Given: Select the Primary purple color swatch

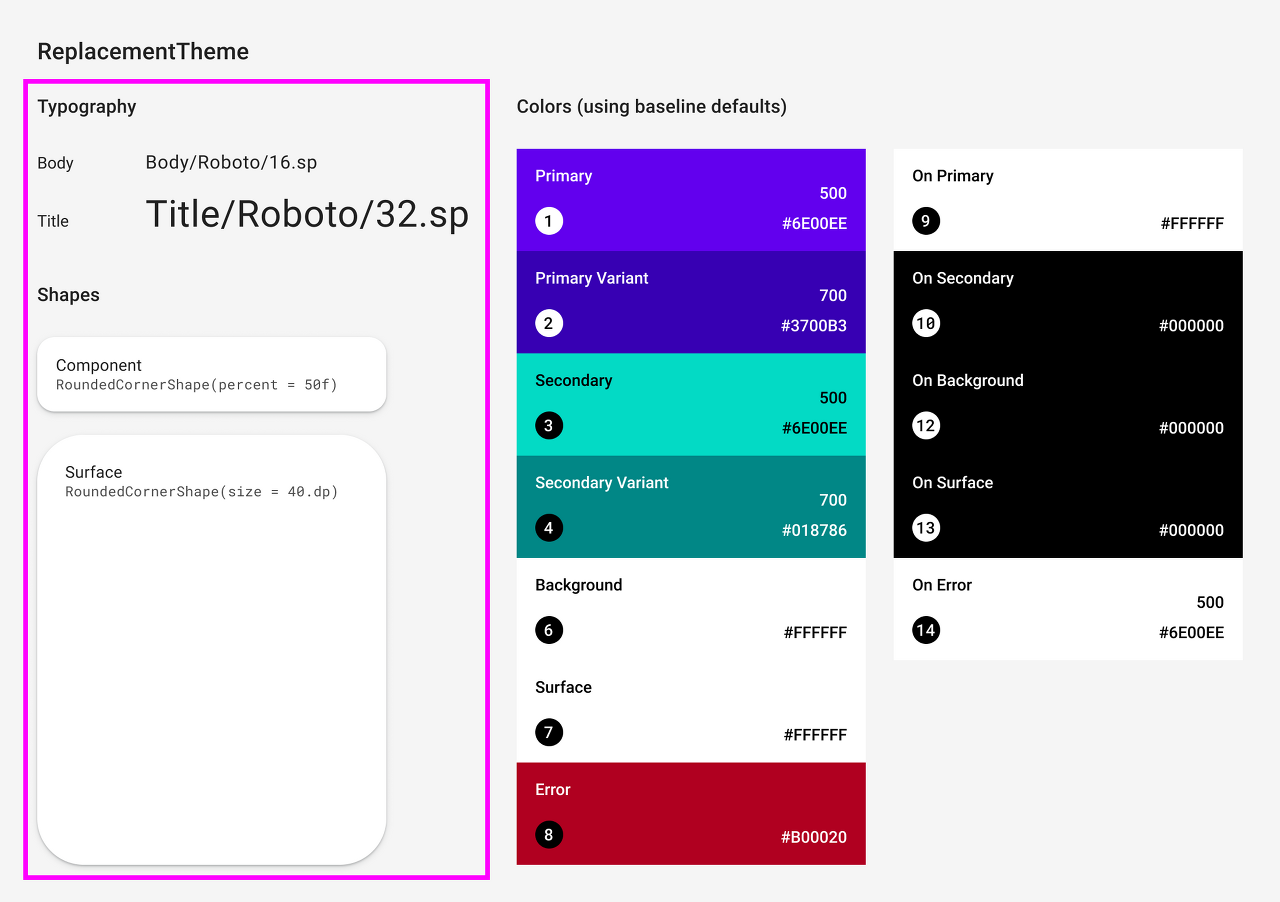Looking at the screenshot, I should pyautogui.click(x=691, y=200).
